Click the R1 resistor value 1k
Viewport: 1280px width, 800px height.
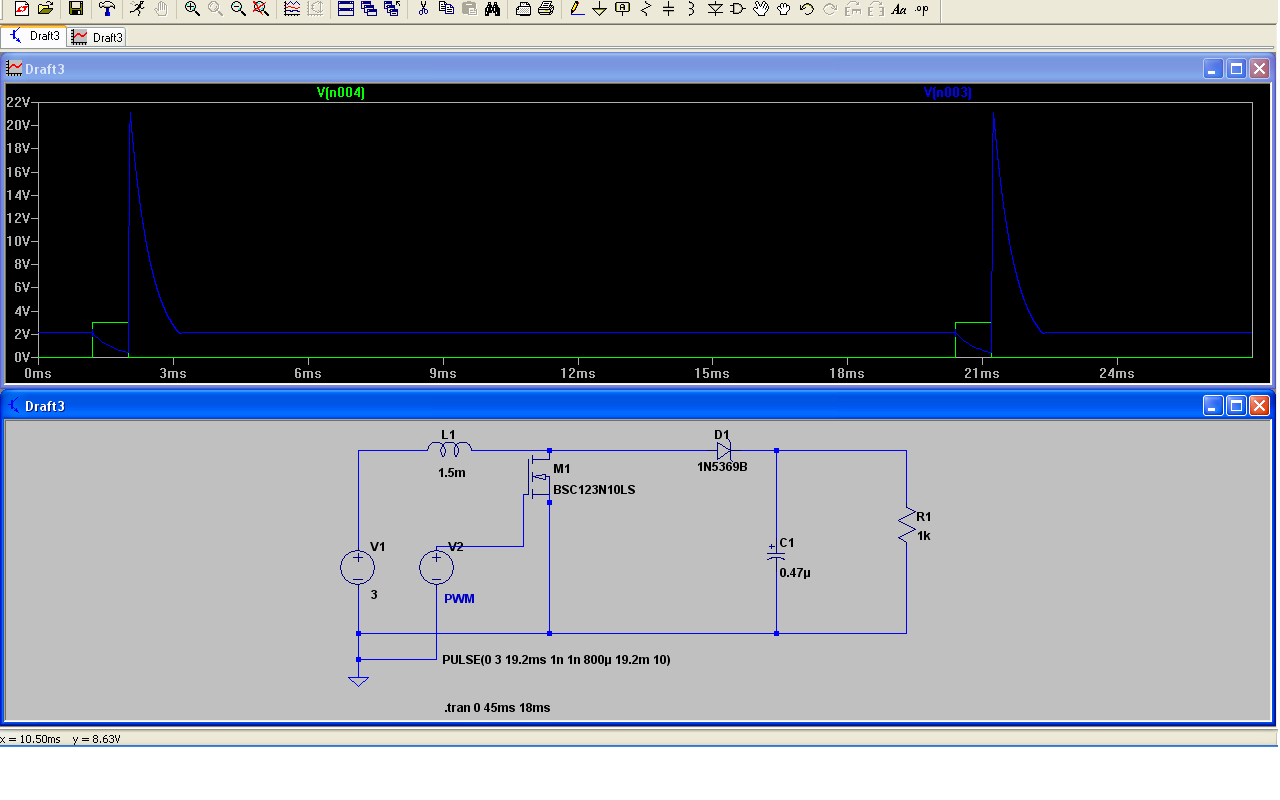(x=923, y=536)
